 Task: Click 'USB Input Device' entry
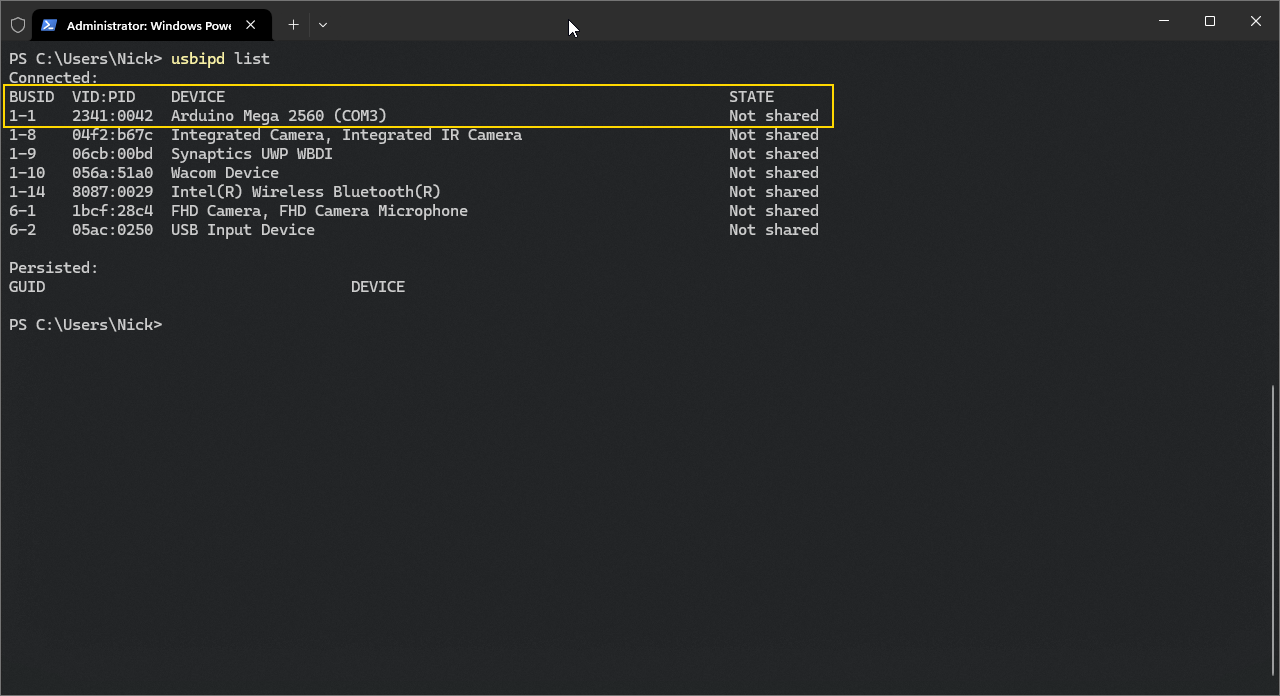pyautogui.click(x=243, y=230)
